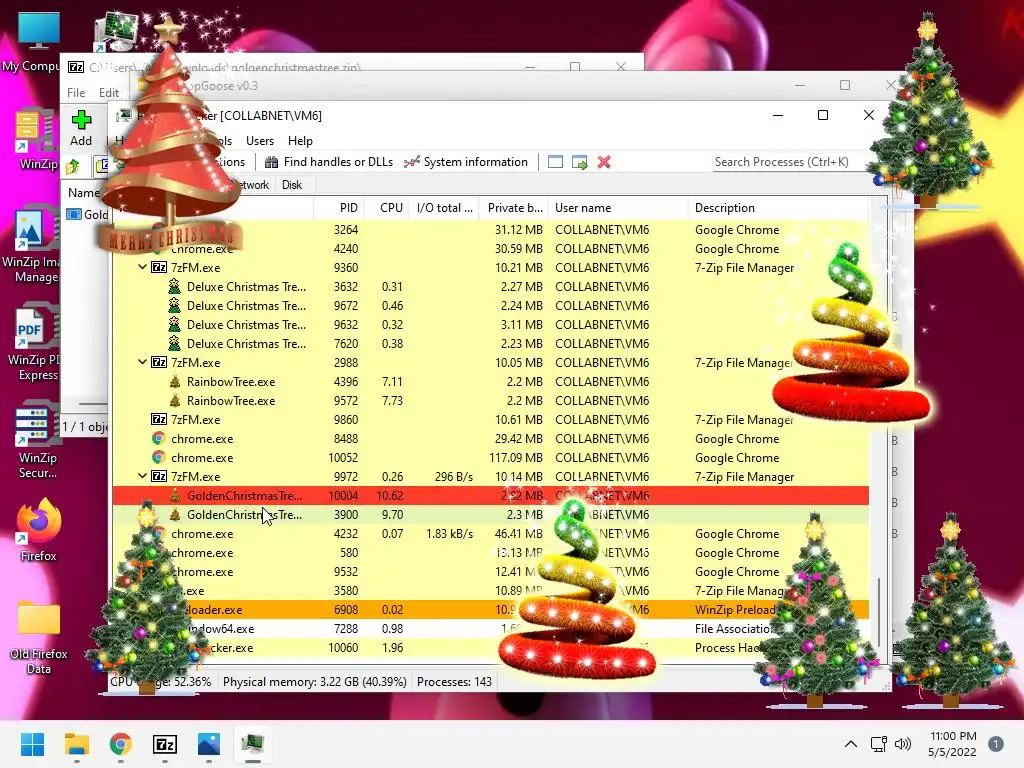Select GoldenChristmasTree PID 3900 row

click(x=490, y=515)
